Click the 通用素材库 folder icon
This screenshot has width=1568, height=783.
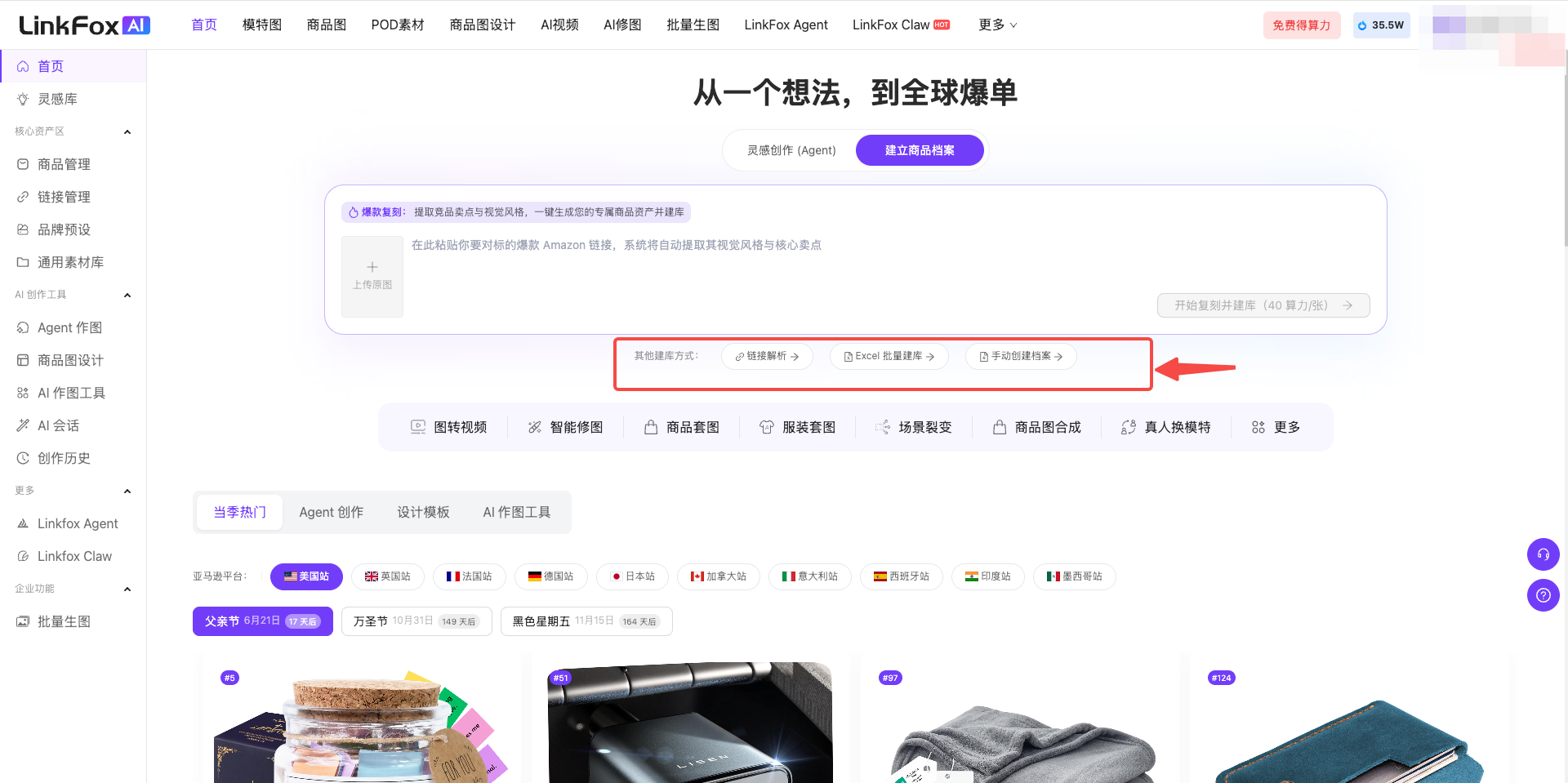coord(23,262)
